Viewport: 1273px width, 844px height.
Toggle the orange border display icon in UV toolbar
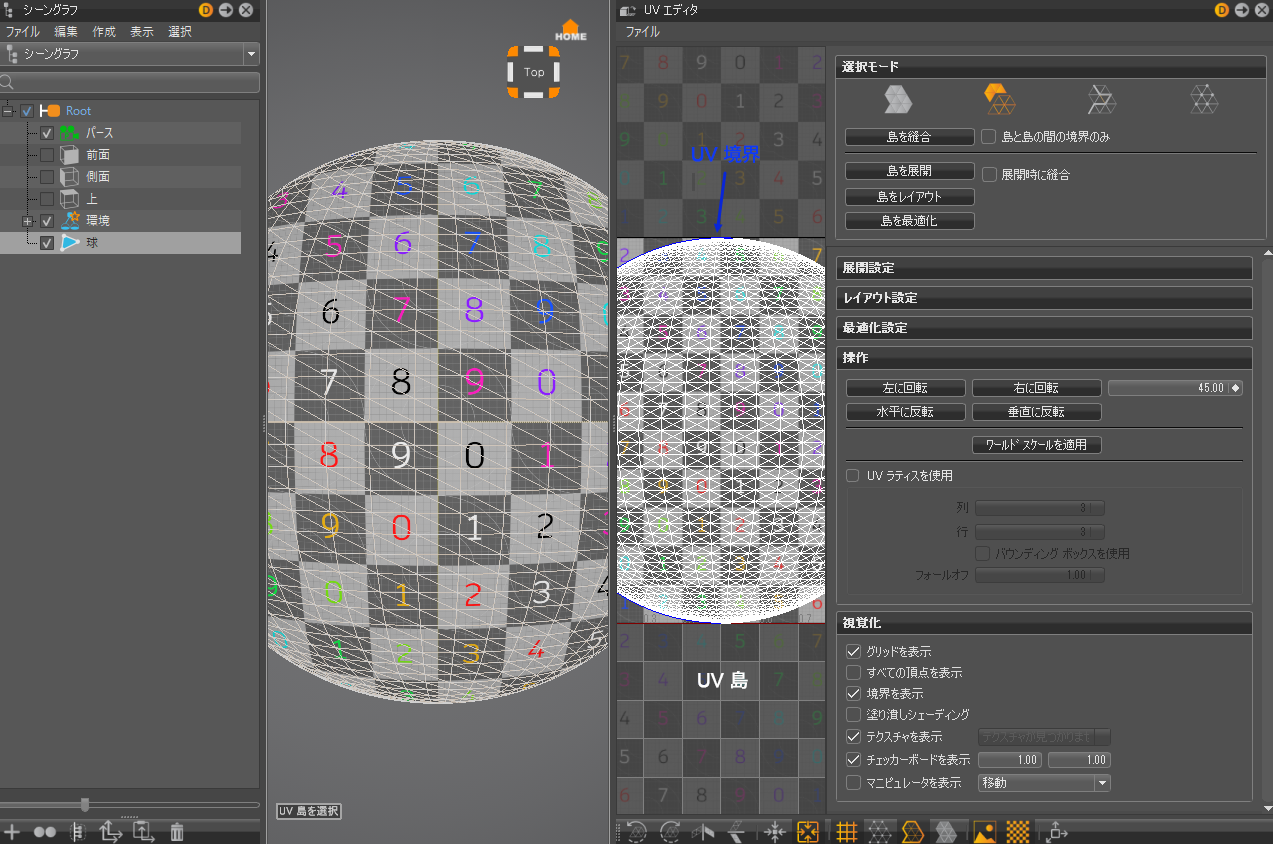[912, 830]
